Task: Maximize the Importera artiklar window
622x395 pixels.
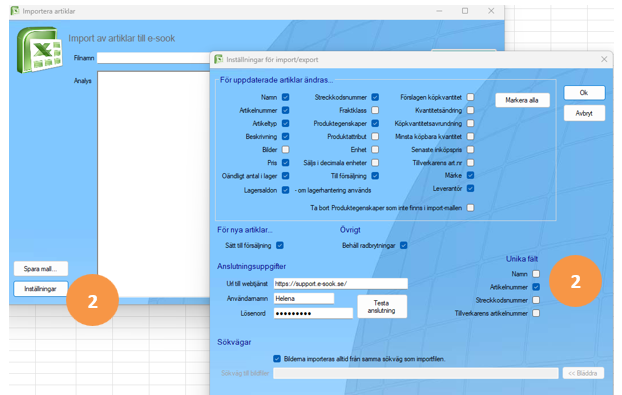Action: pyautogui.click(x=465, y=11)
